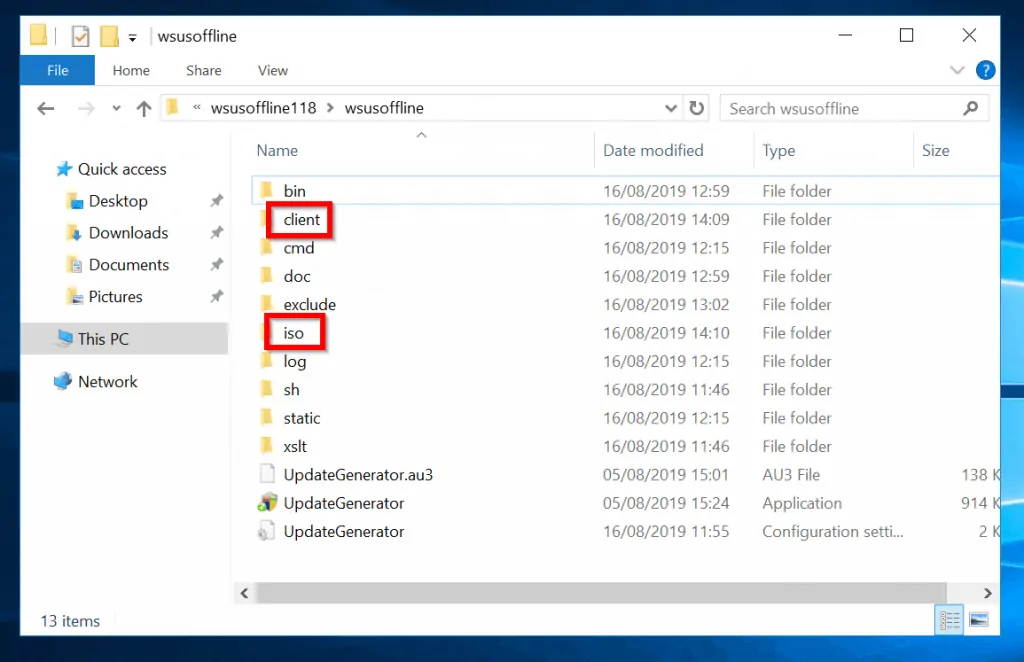Viewport: 1024px width, 662px height.
Task: Click the right arrow of the horizontal scrollbar
Action: [x=987, y=592]
